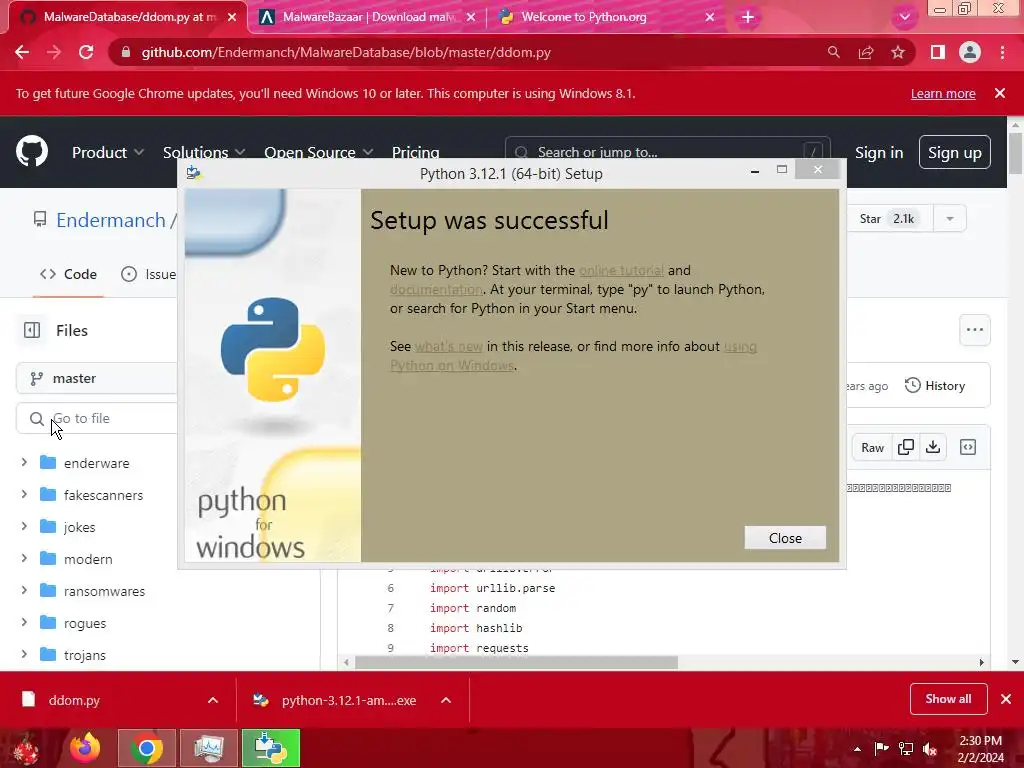1024x768 pixels.
Task: Open the Chrome side panel icon
Action: pos(938,52)
